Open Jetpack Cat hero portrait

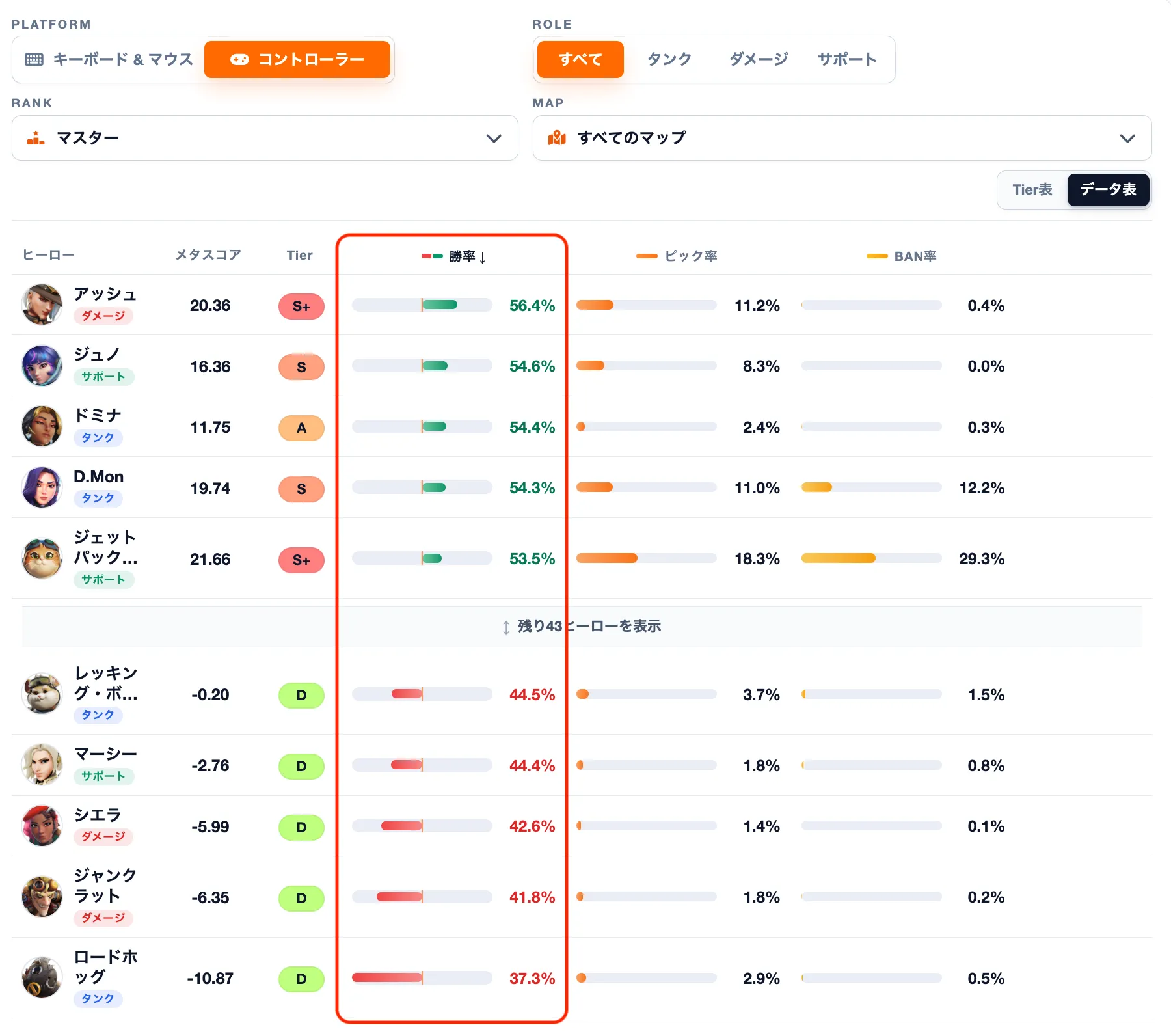(42, 558)
